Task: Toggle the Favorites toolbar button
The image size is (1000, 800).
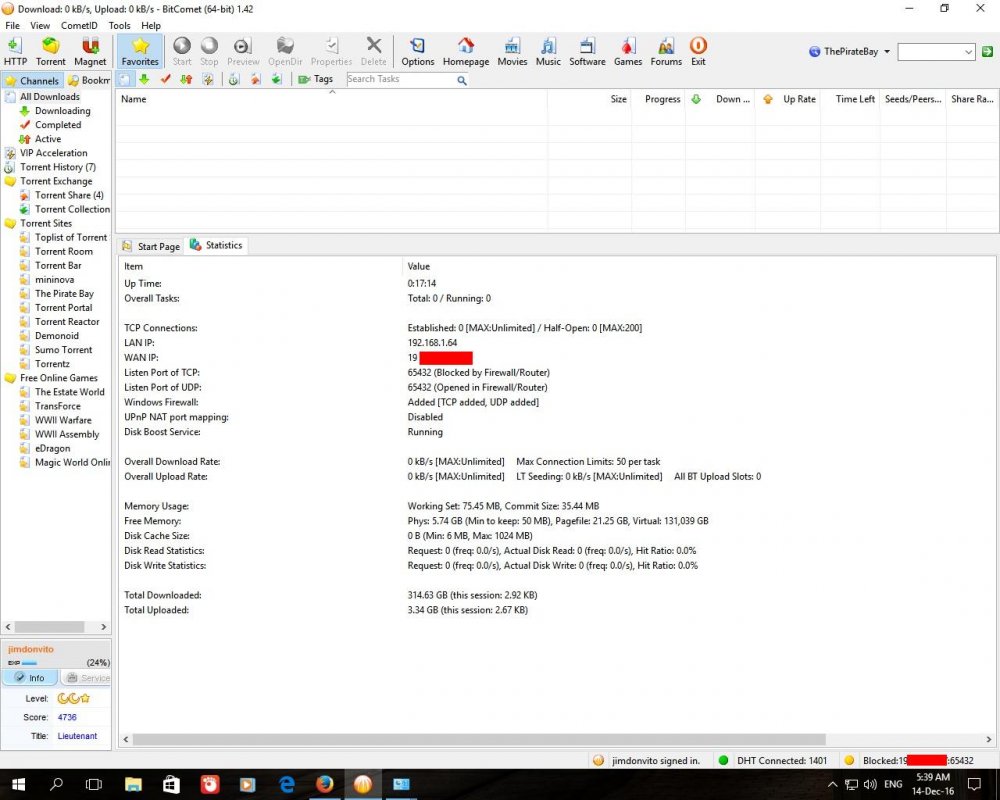Action: pyautogui.click(x=140, y=51)
